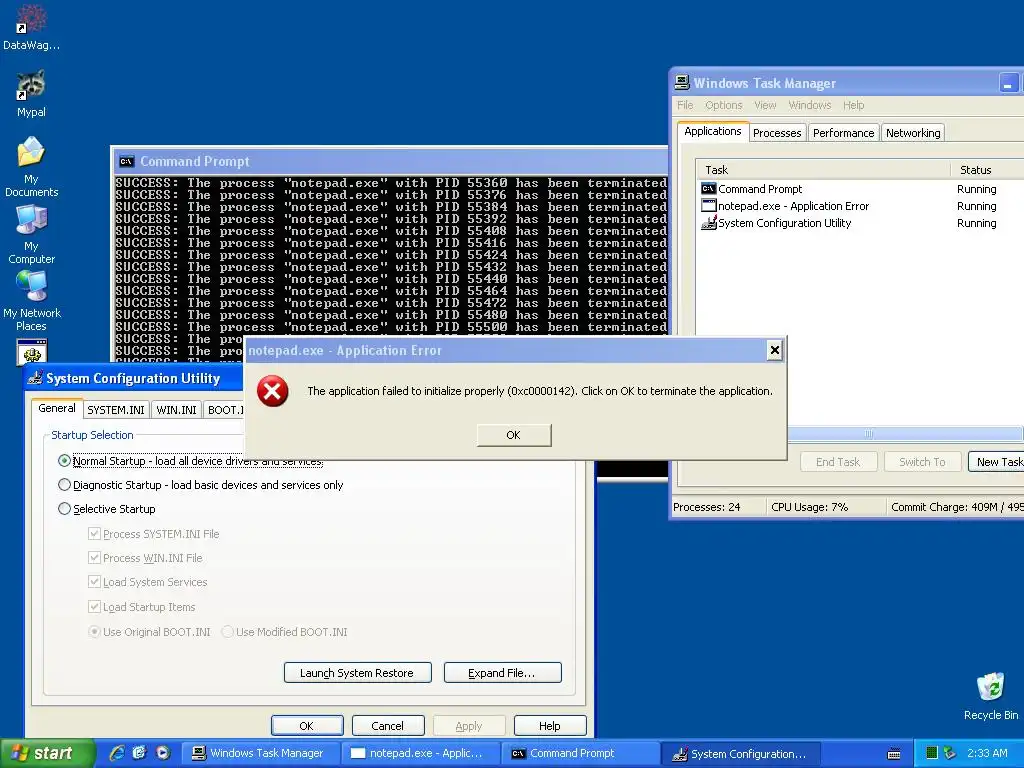The height and width of the screenshot is (768, 1024).
Task: Click the Task Manager horizontal scrollbar
Action: click(905, 434)
